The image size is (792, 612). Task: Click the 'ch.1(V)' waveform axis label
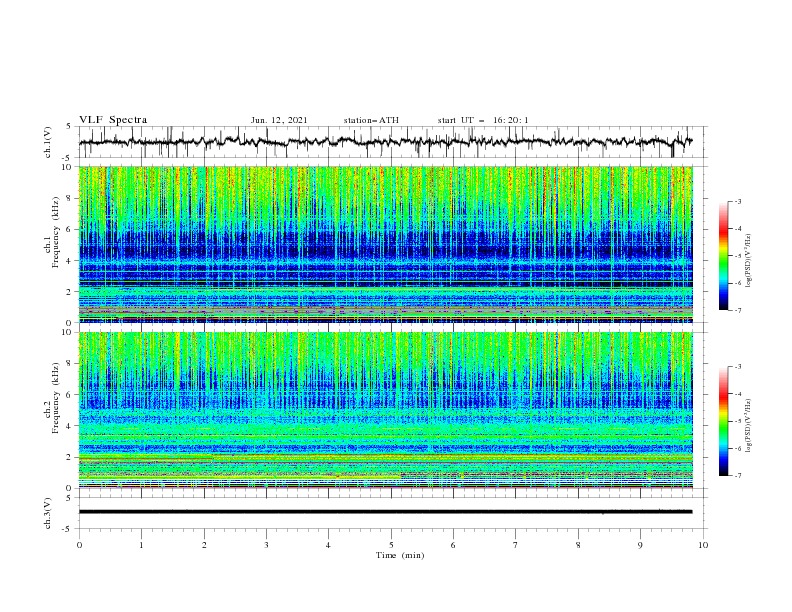(x=48, y=142)
